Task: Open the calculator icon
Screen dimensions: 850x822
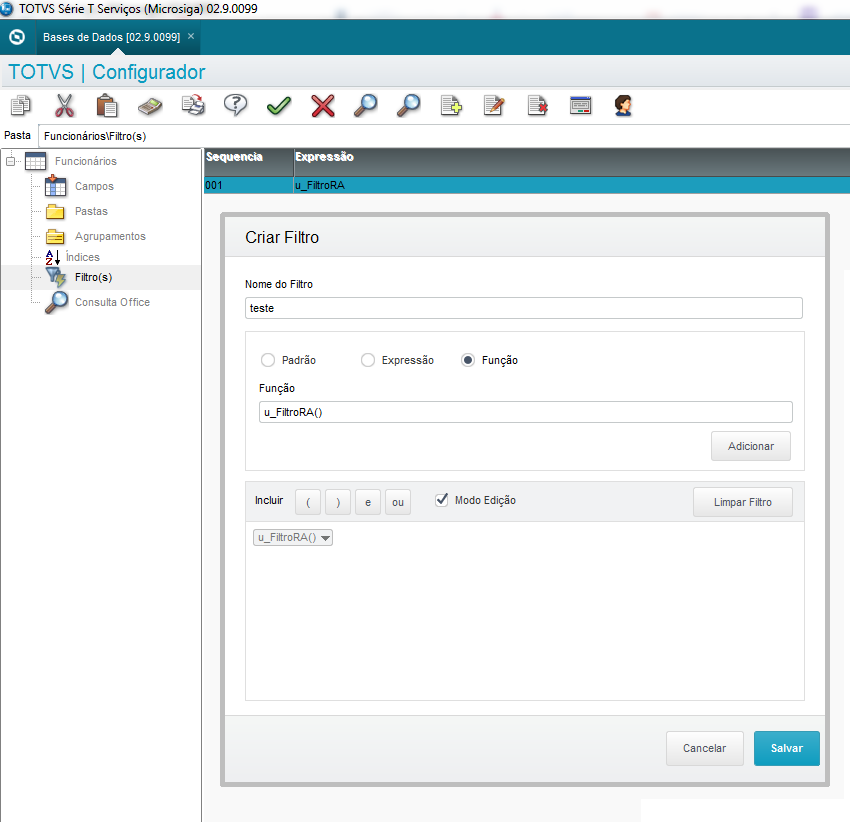Action: (150, 106)
